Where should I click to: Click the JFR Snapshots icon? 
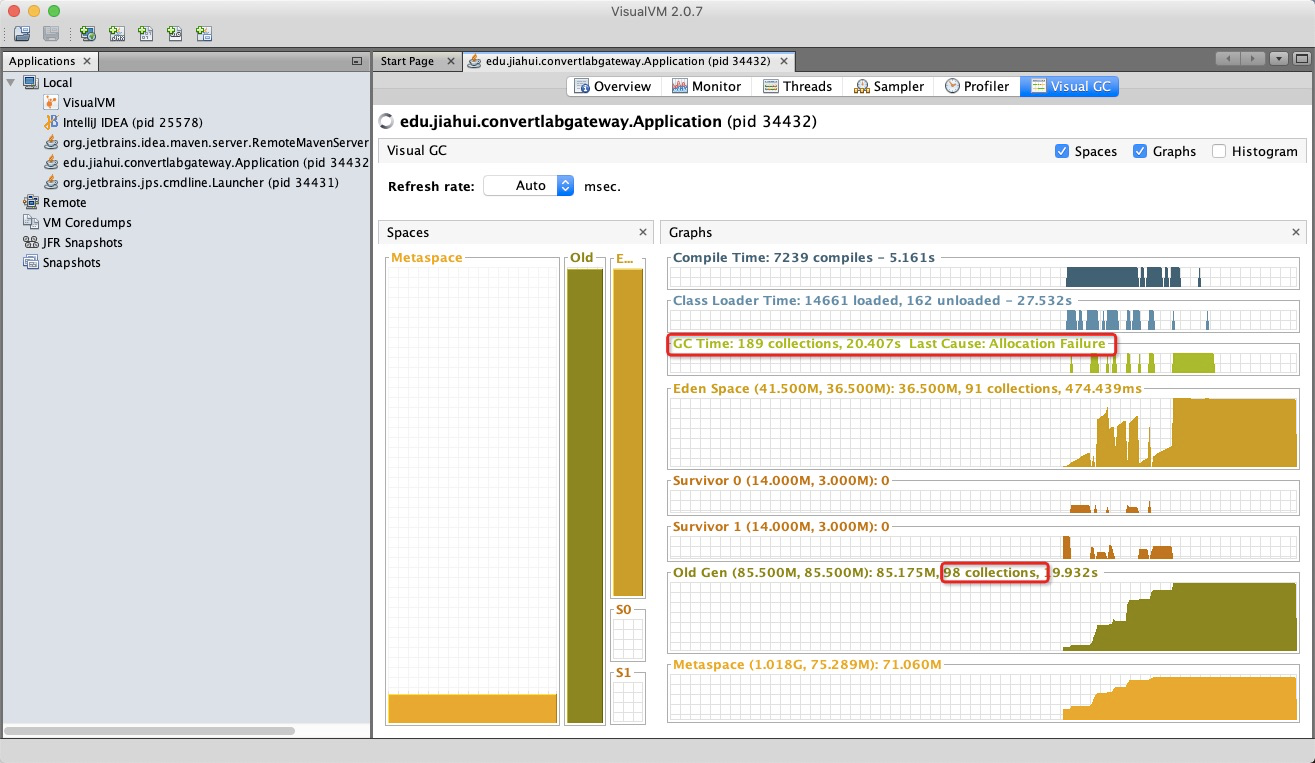point(31,243)
